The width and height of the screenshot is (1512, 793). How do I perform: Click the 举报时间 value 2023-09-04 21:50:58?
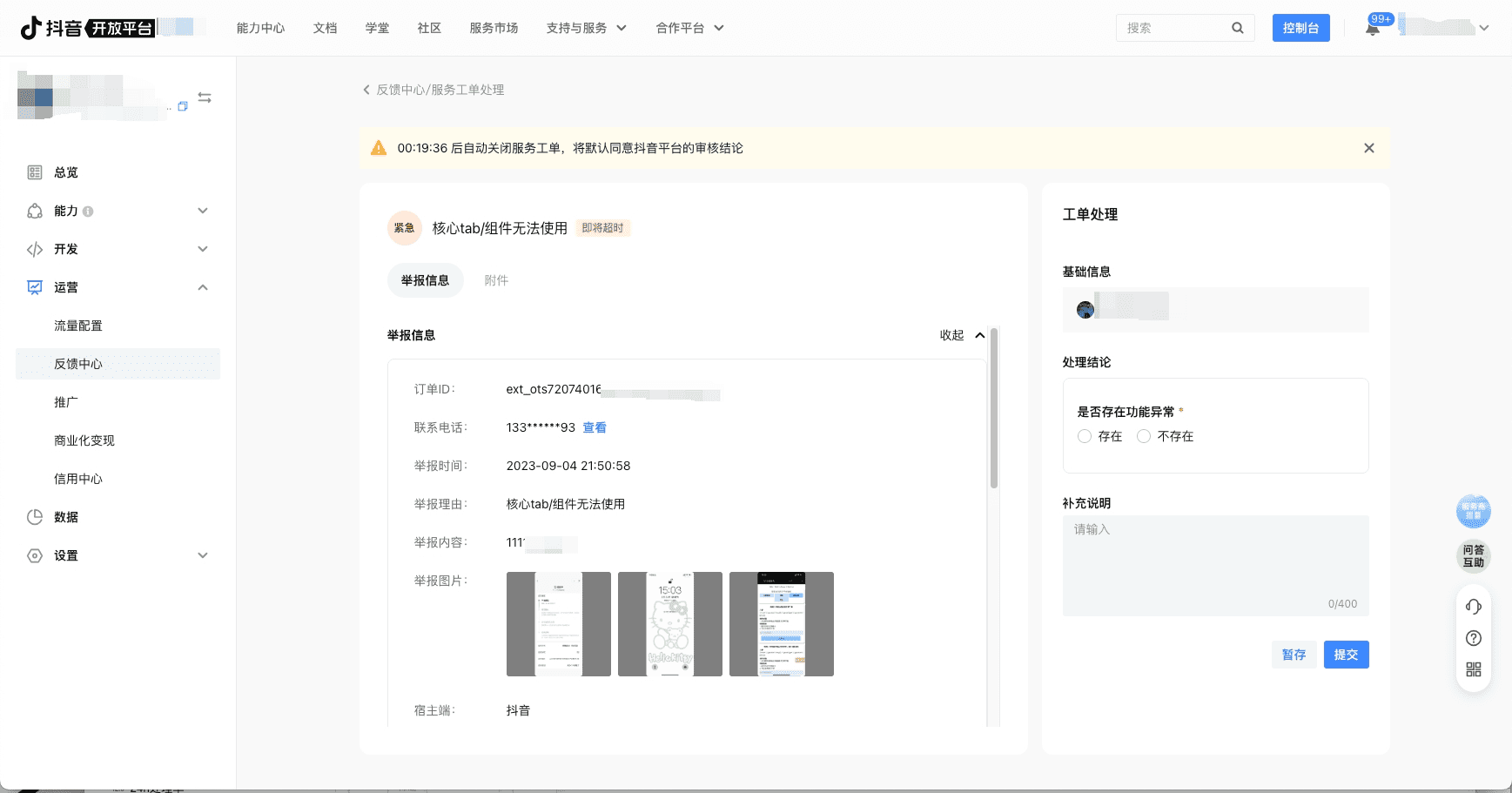click(568, 466)
